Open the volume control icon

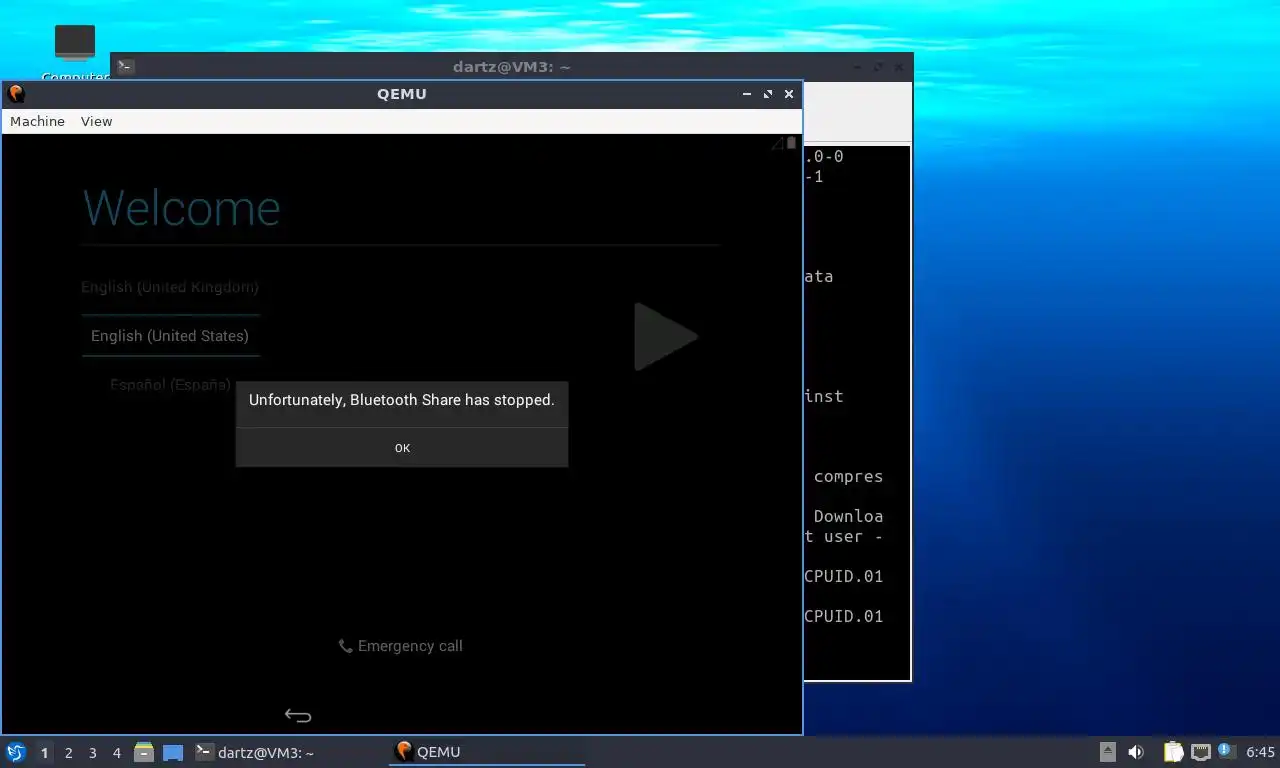[x=1136, y=752]
